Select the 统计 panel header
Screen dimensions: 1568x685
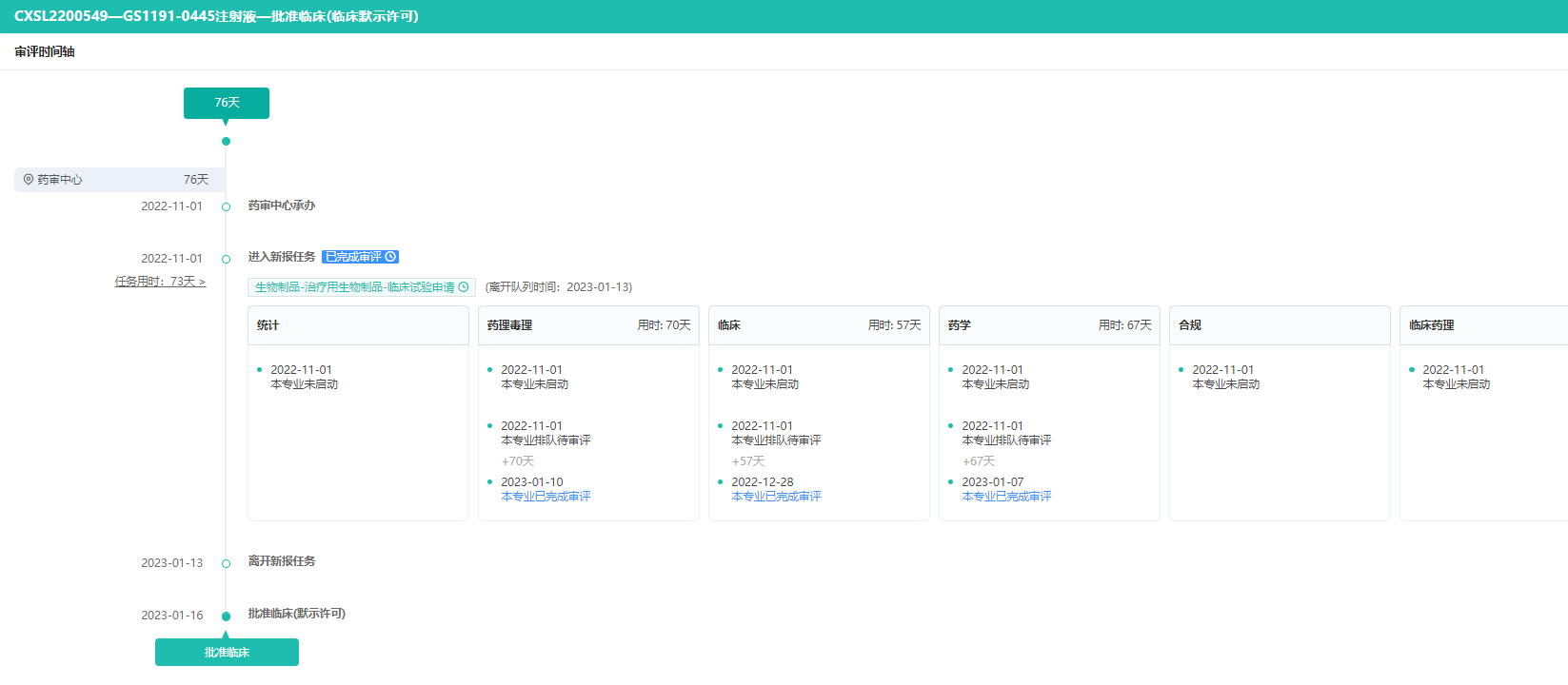click(358, 325)
